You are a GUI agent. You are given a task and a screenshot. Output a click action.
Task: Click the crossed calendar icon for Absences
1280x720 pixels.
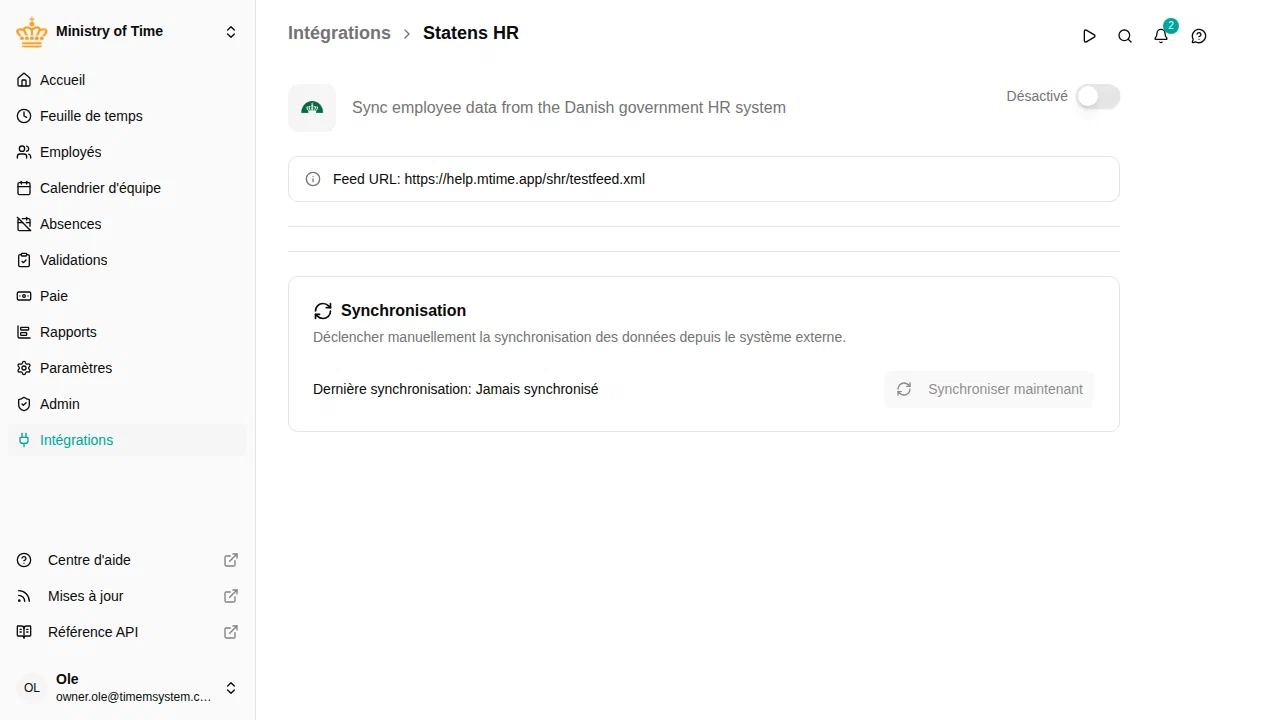pyautogui.click(x=24, y=224)
